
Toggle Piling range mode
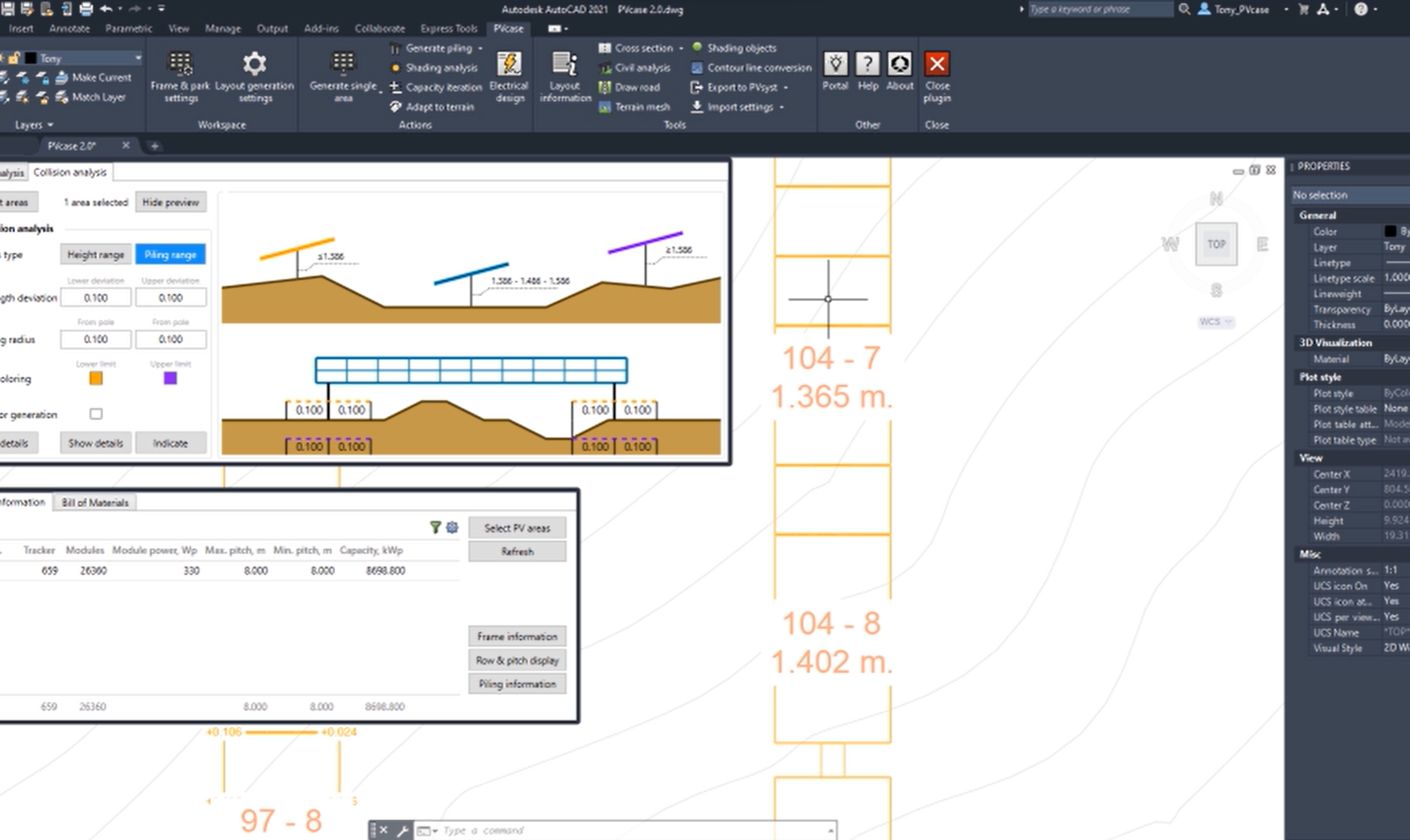click(170, 254)
